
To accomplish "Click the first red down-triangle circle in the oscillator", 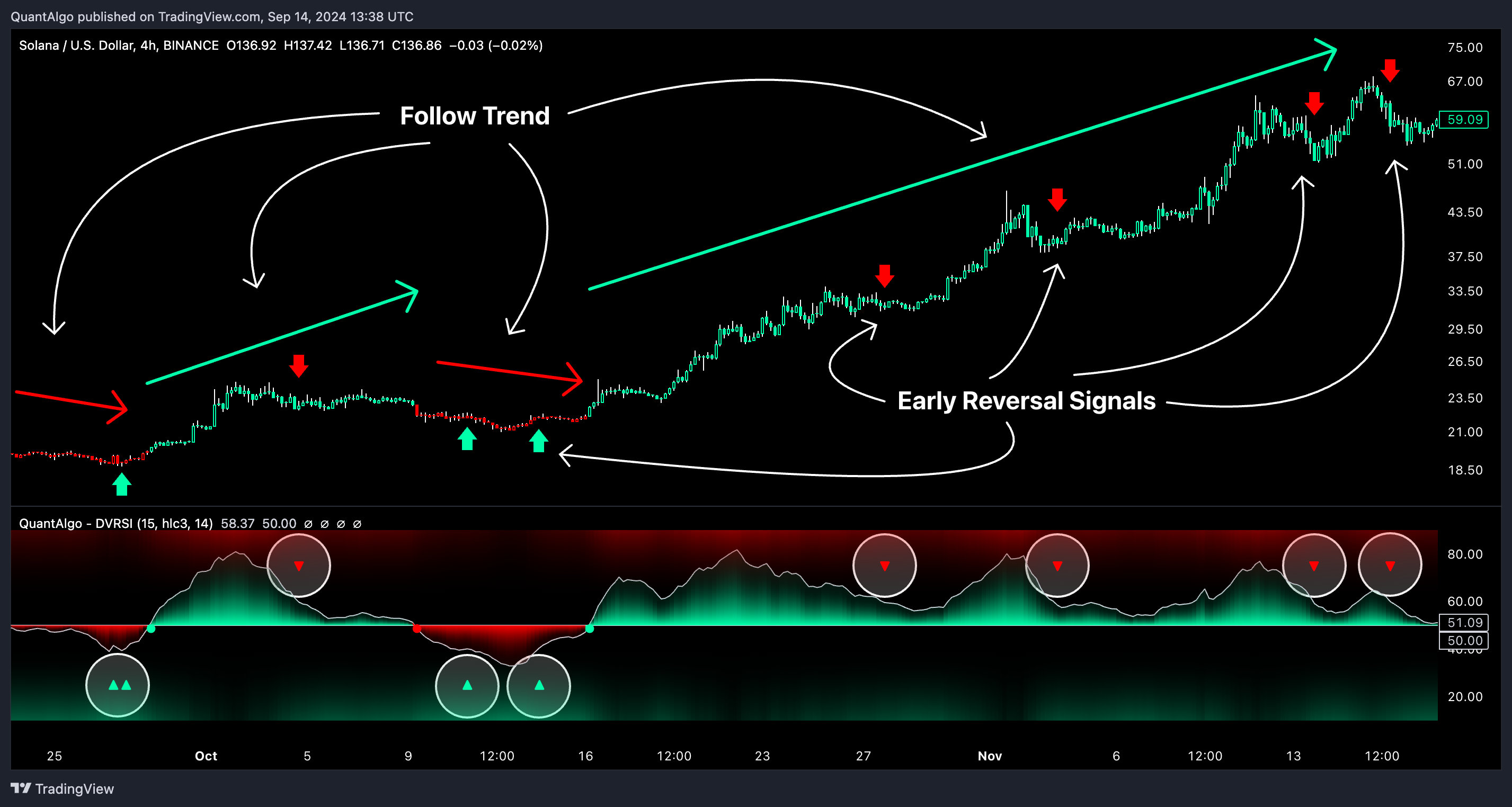I will click(x=299, y=566).
